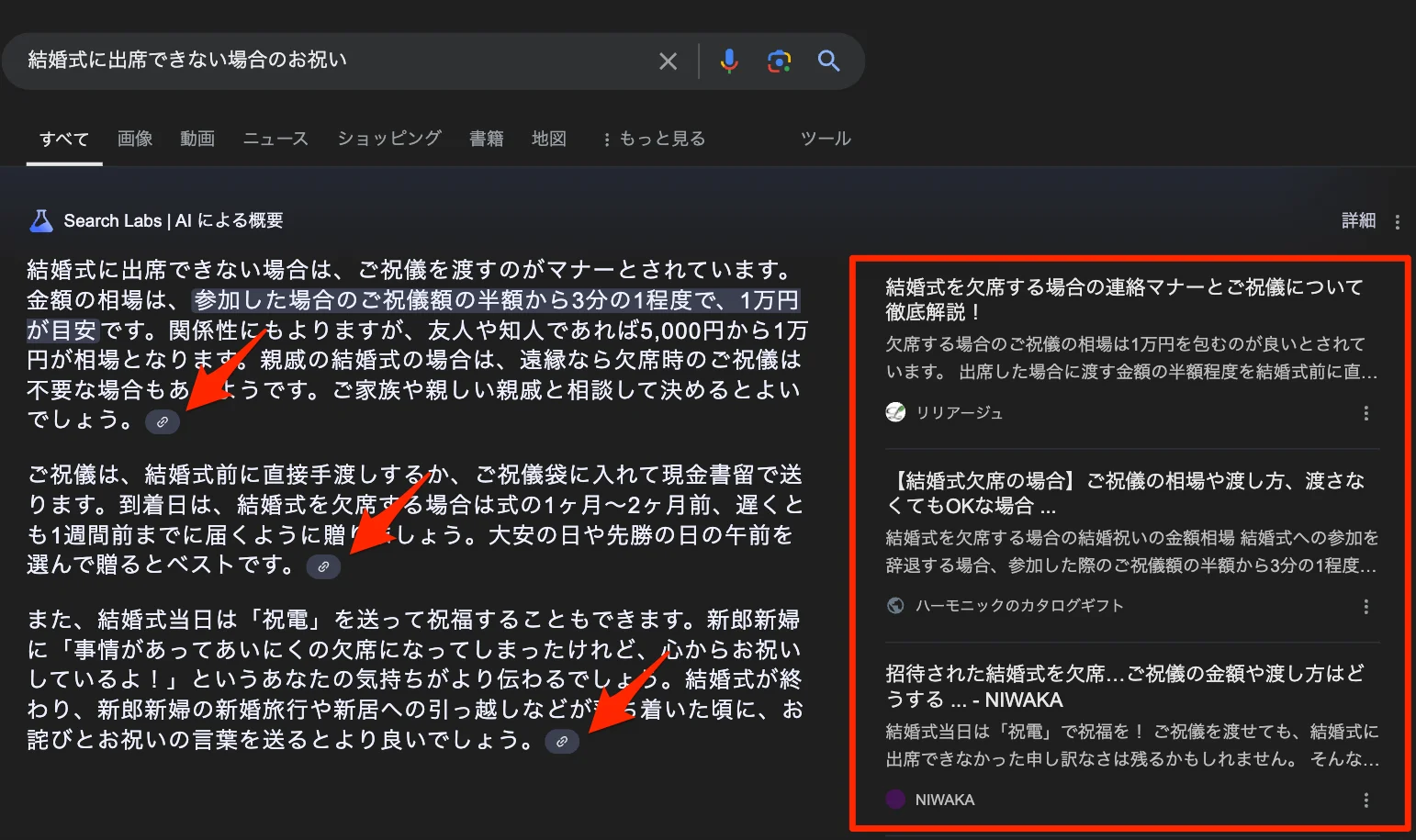Open three-dot menu for リリアージュ source card
Image resolution: width=1416 pixels, height=840 pixels.
1365,413
